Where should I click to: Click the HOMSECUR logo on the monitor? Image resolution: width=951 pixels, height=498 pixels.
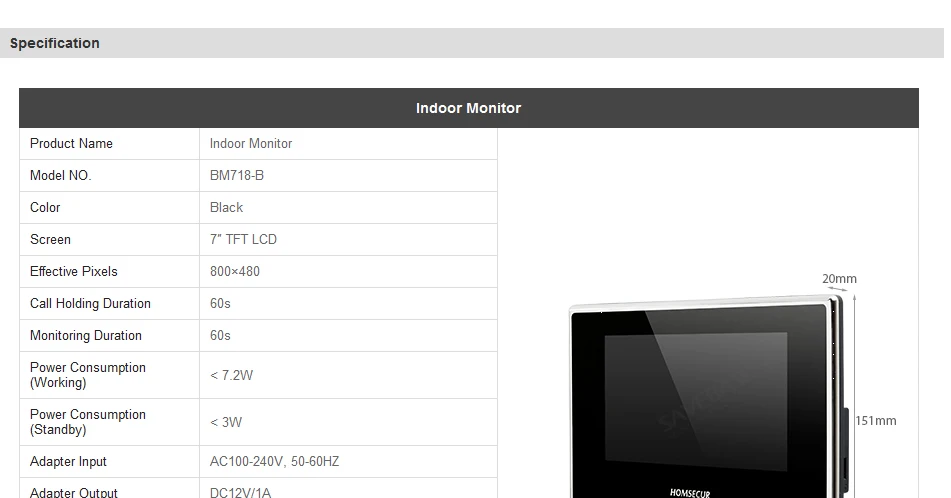pyautogui.click(x=690, y=493)
